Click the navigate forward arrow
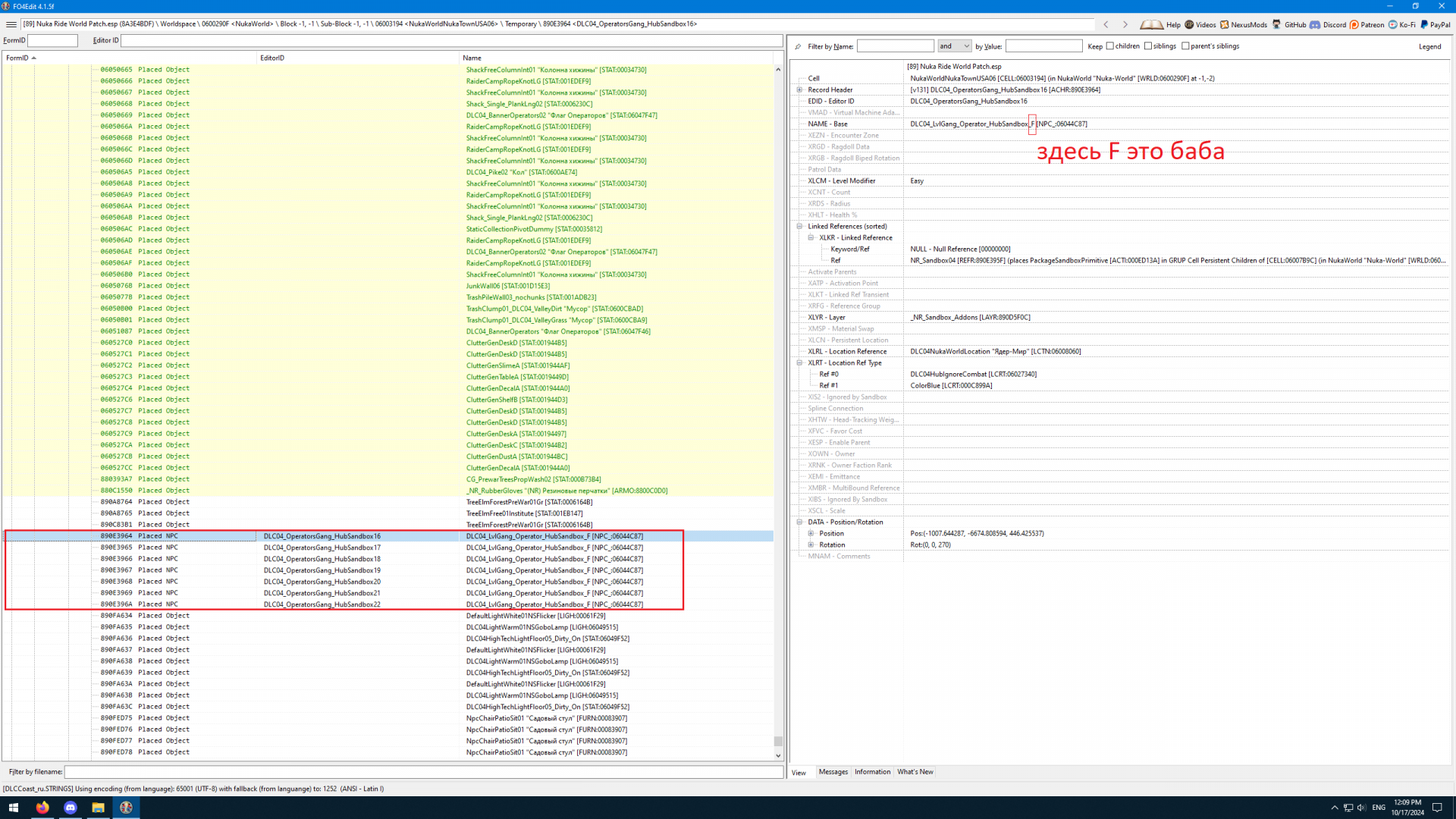 click(1125, 24)
